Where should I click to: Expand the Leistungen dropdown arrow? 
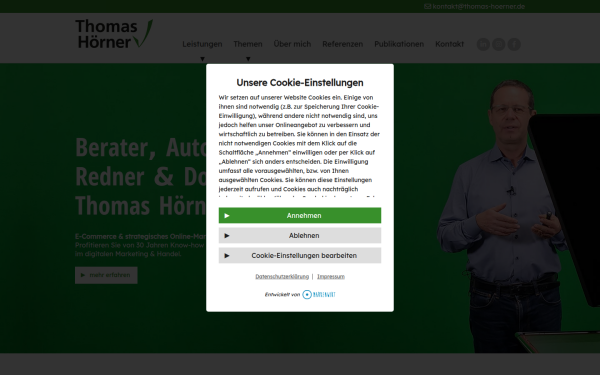pos(202,59)
